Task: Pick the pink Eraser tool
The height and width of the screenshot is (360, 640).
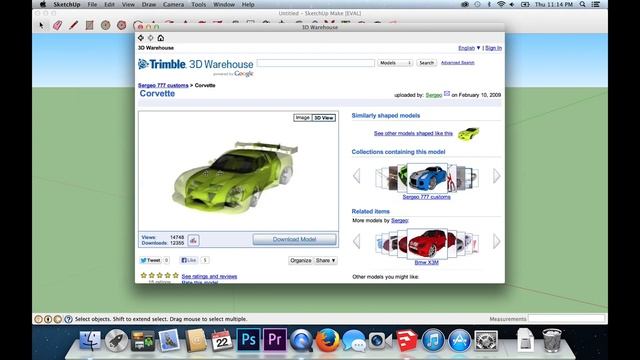Action: pos(57,25)
